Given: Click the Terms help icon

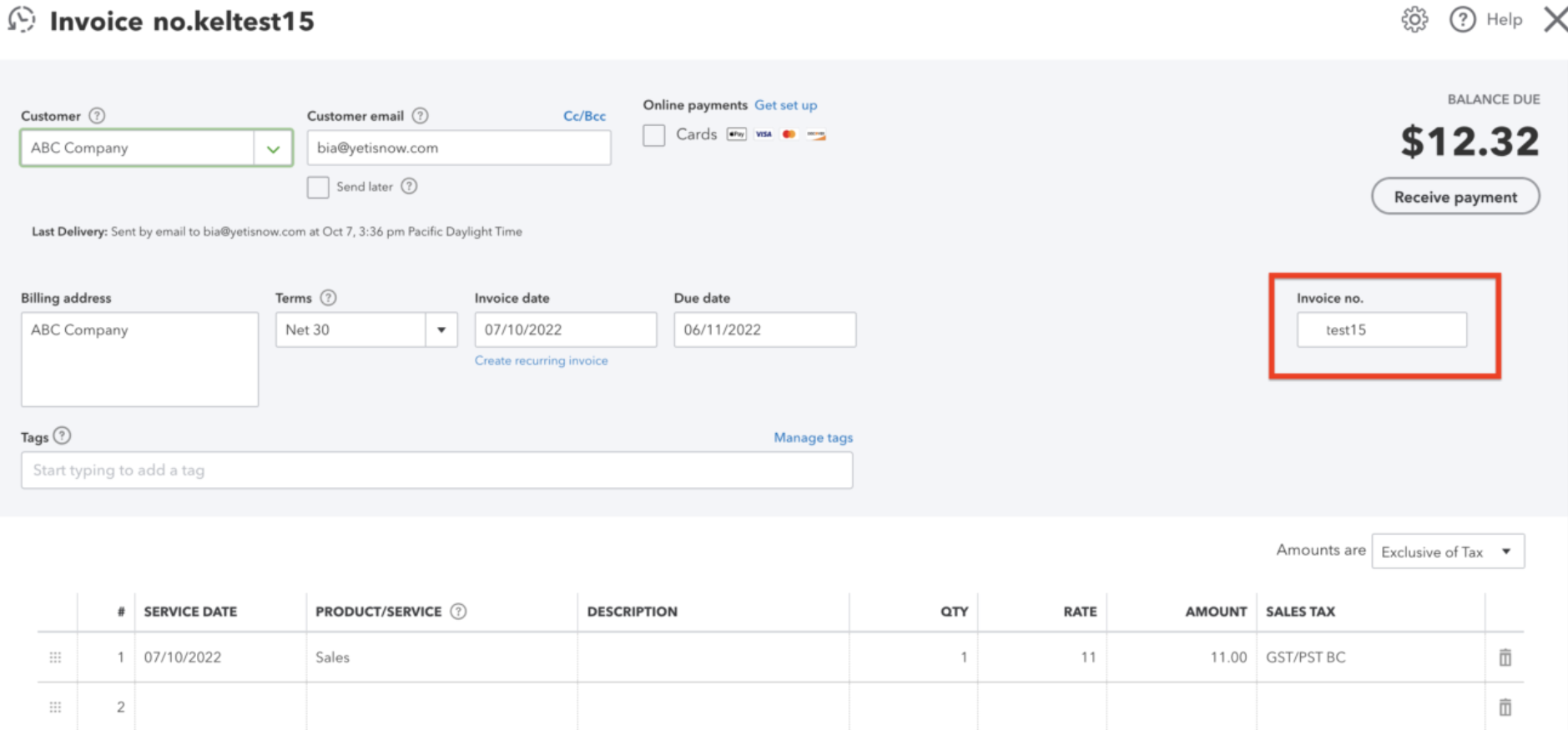Looking at the screenshot, I should click(x=328, y=298).
